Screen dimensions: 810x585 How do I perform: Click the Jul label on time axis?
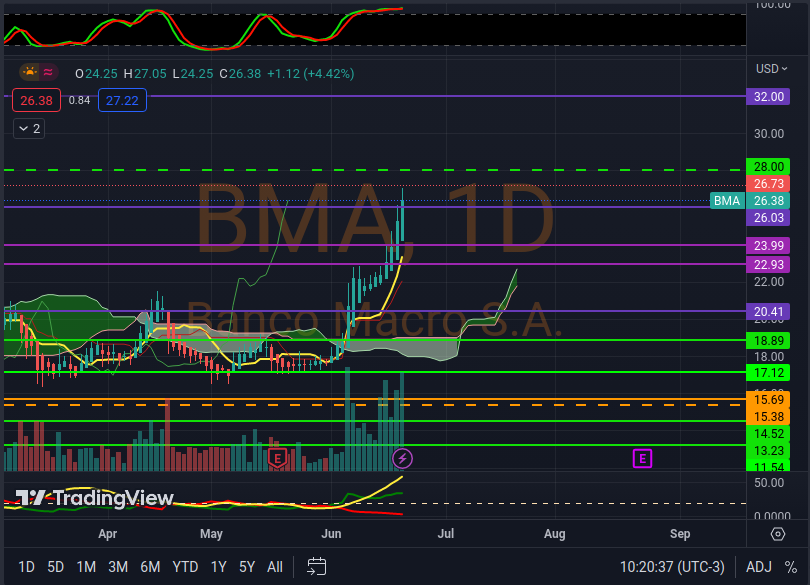pyautogui.click(x=446, y=534)
